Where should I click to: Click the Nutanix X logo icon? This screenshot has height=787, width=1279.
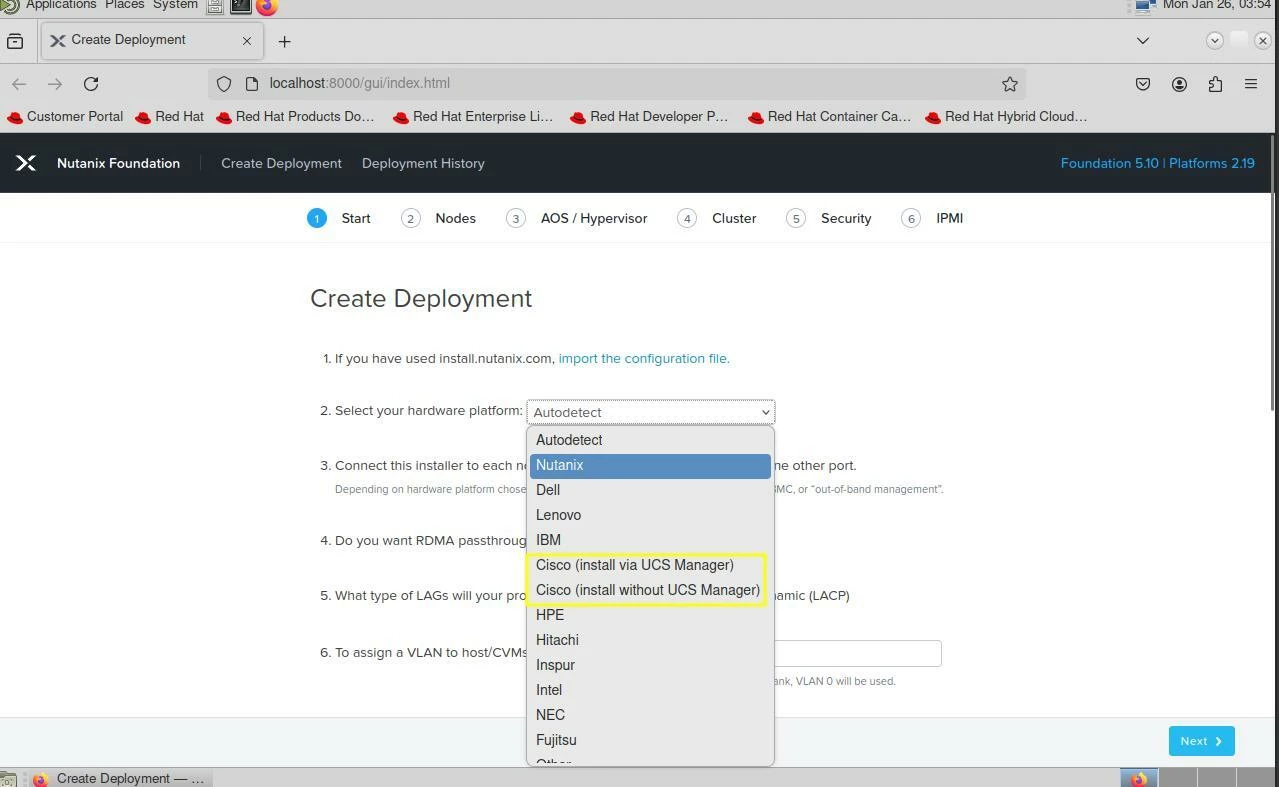pyautogui.click(x=26, y=163)
